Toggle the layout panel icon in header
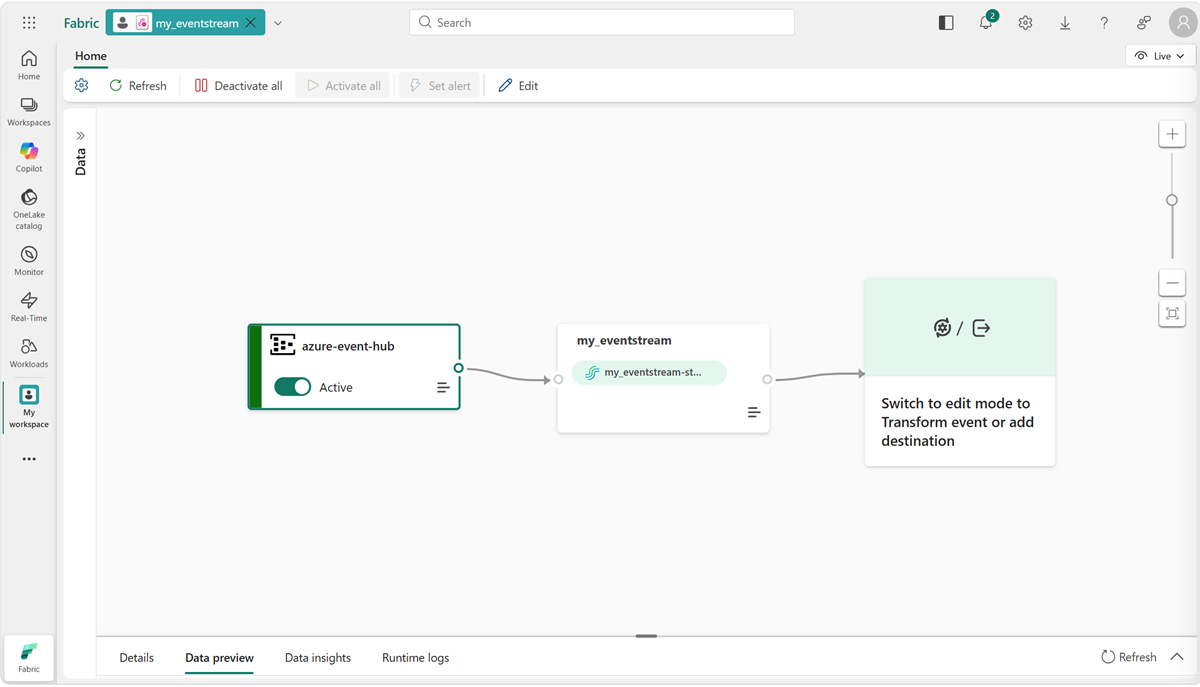1200x687 pixels. coord(946,23)
